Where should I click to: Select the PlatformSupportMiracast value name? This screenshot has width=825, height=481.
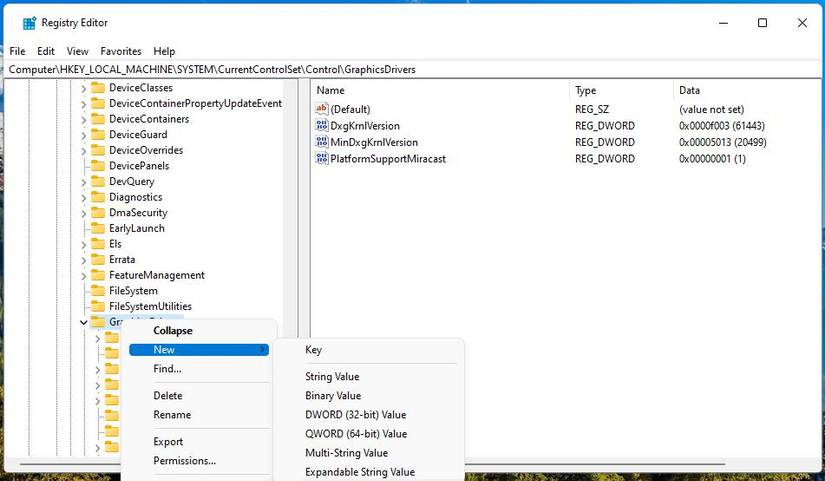point(388,158)
